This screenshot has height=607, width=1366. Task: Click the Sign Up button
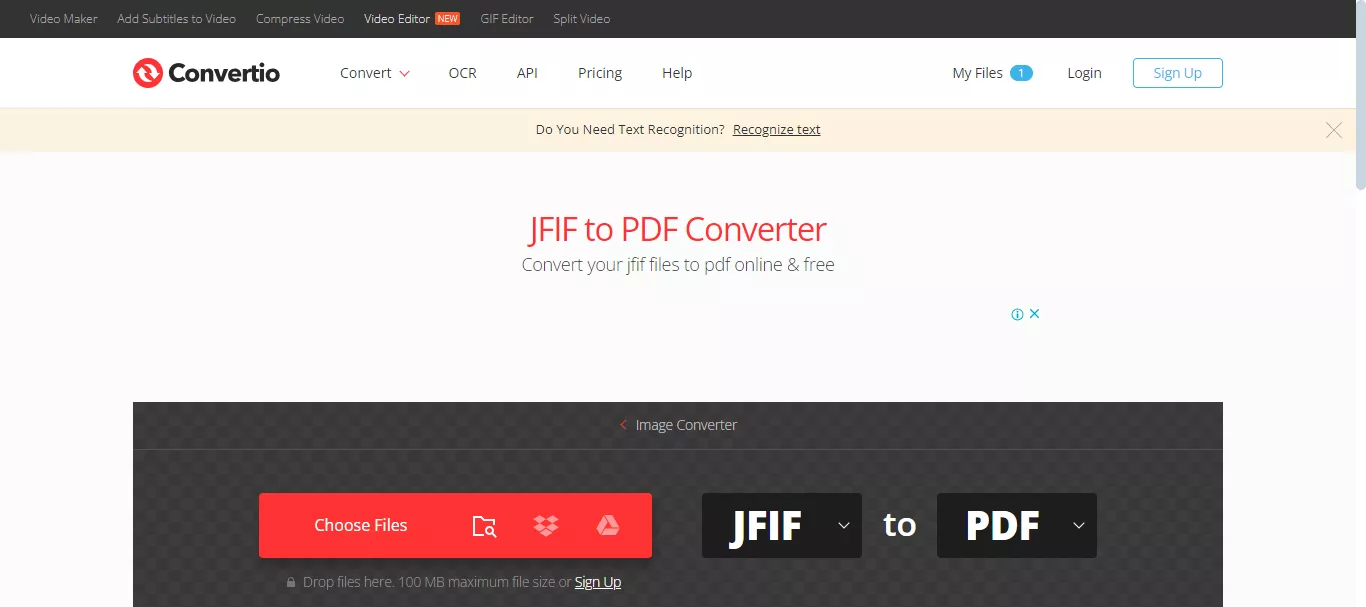1177,72
